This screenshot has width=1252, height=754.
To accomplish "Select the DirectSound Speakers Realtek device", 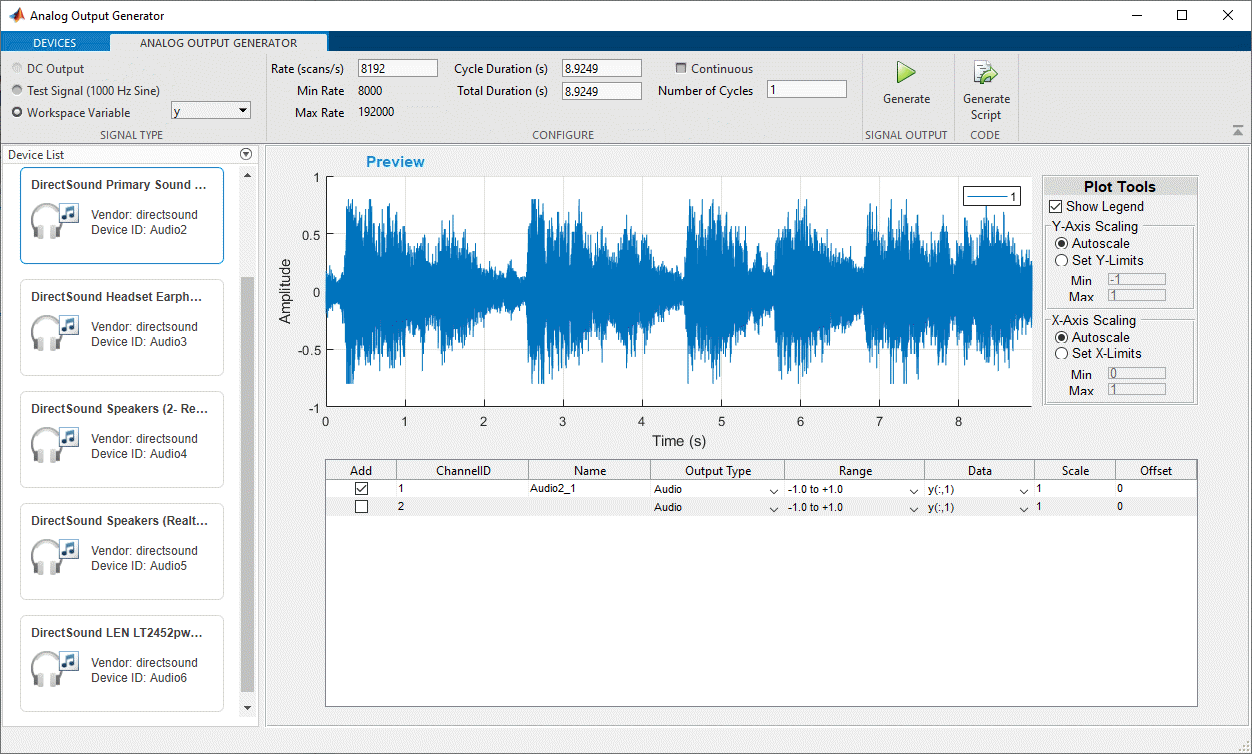I will click(x=121, y=551).
